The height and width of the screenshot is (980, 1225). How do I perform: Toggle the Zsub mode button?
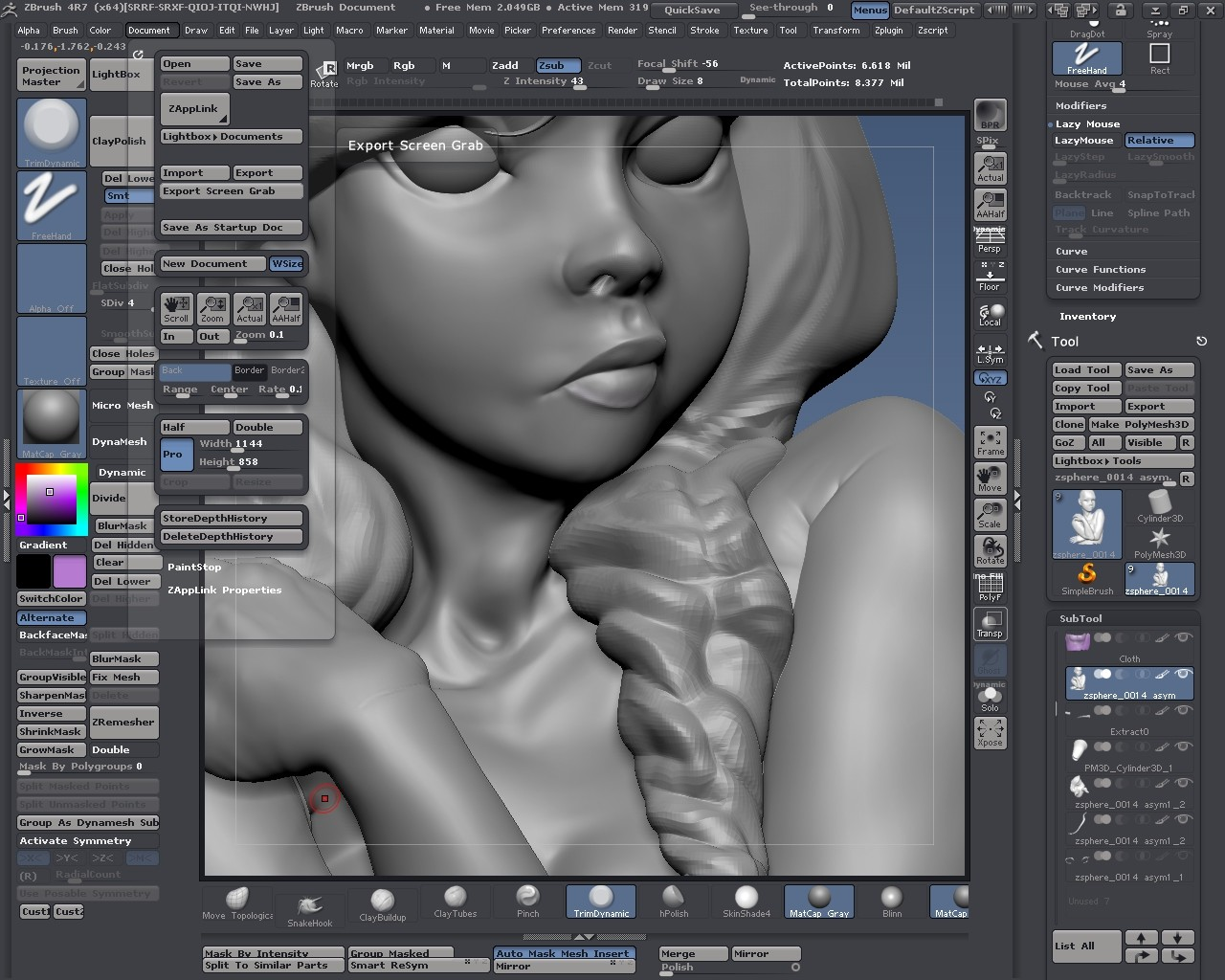(x=557, y=65)
